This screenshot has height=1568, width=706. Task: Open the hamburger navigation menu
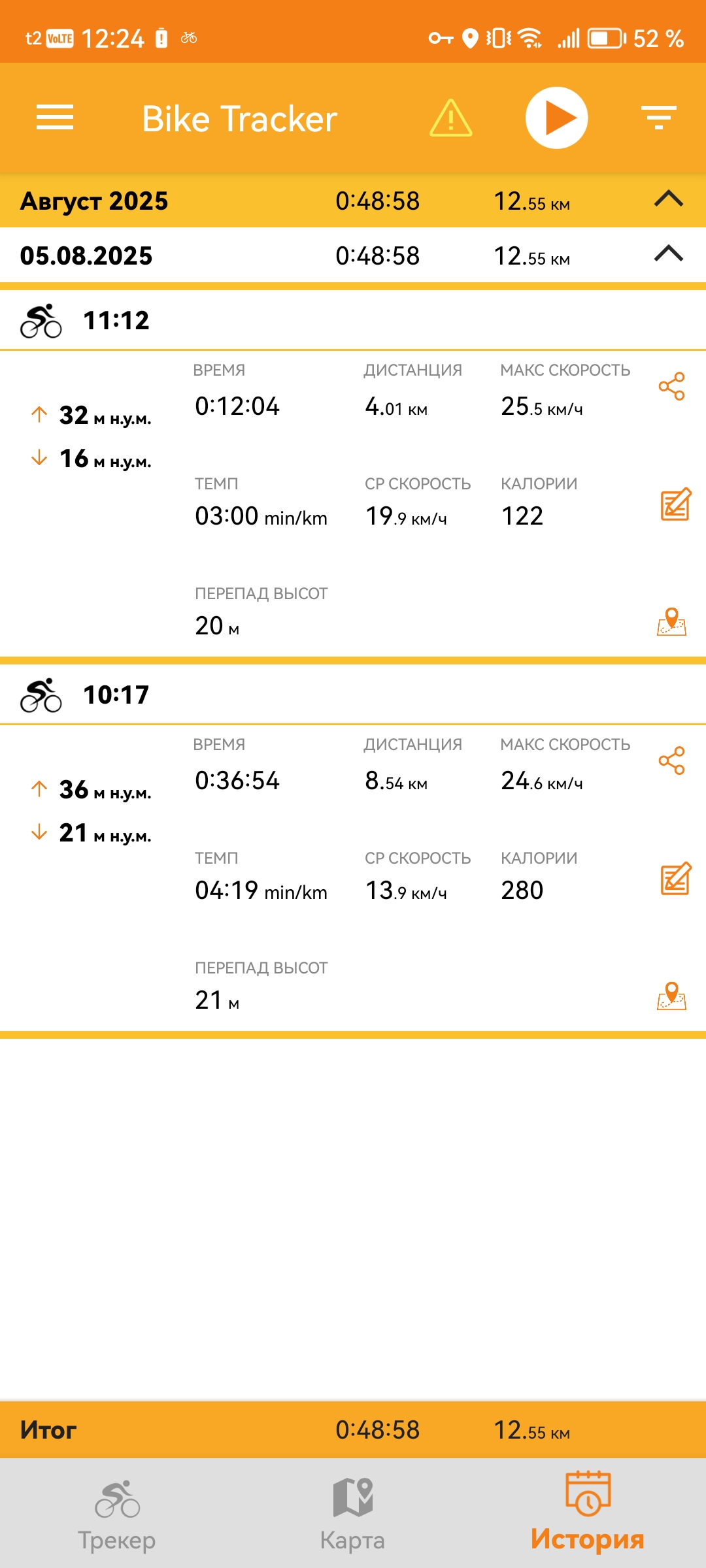55,118
